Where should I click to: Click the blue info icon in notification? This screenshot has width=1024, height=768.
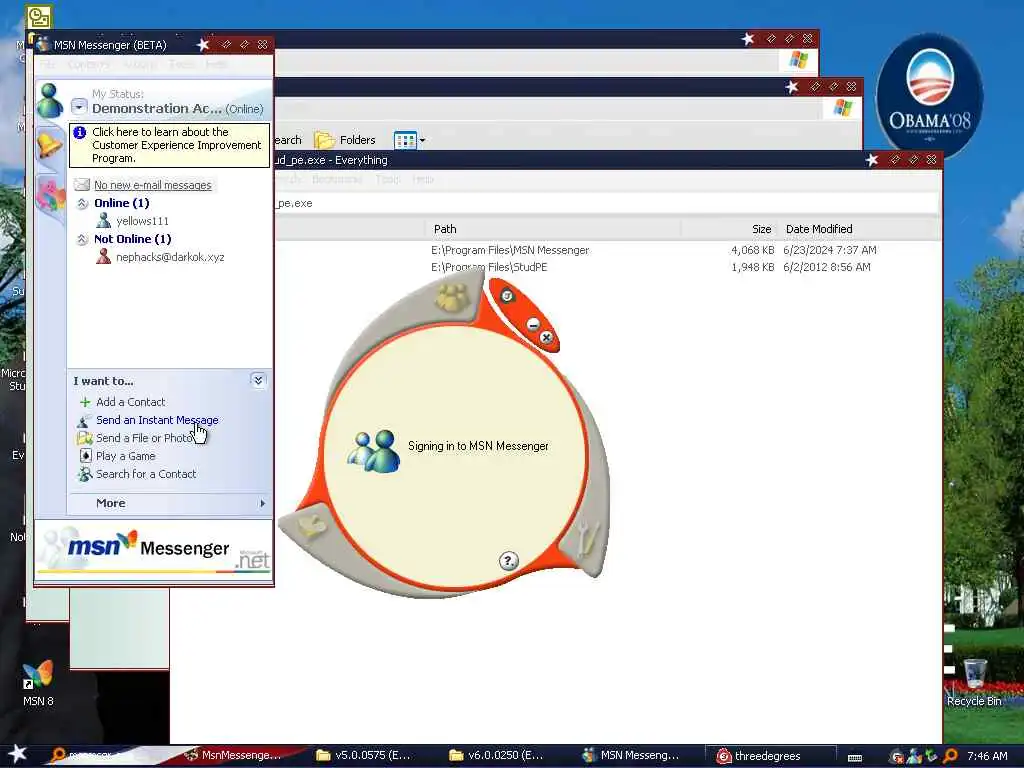pyautogui.click(x=80, y=133)
